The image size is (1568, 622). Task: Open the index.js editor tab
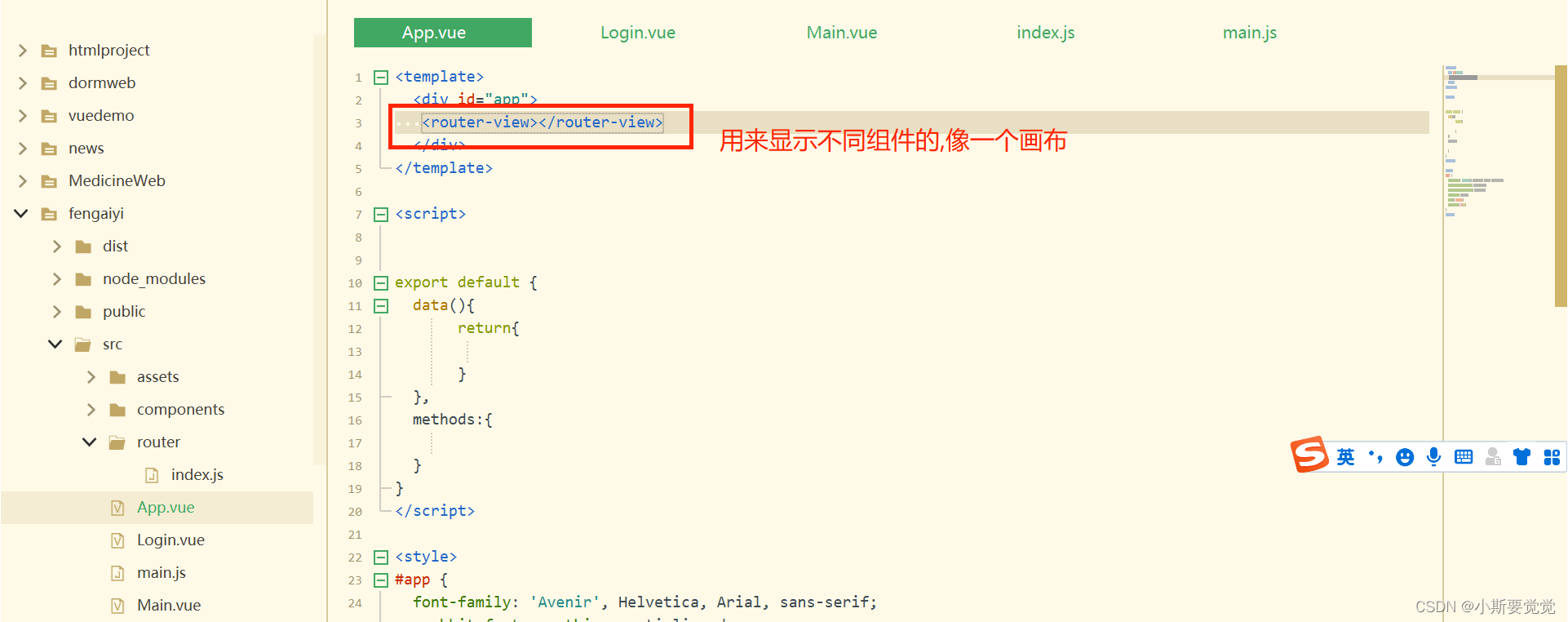1046,33
